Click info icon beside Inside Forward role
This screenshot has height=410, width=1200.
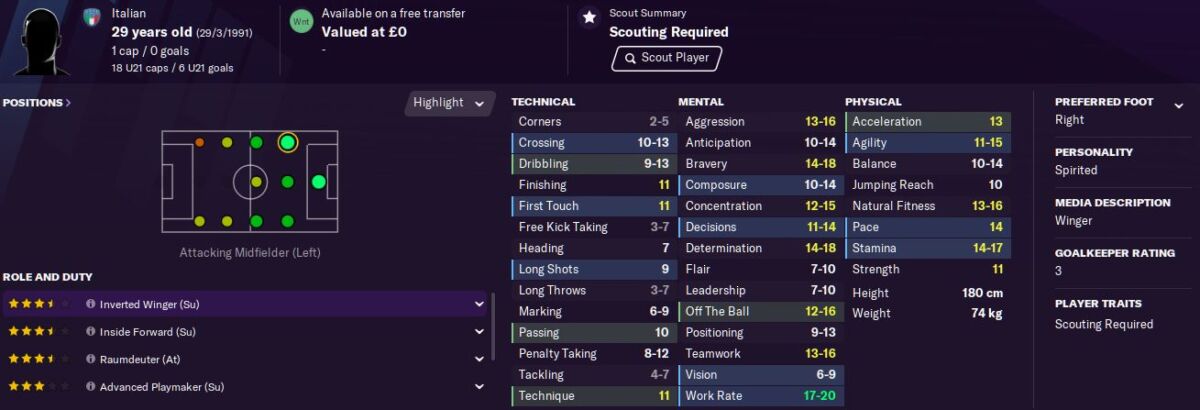pos(90,332)
